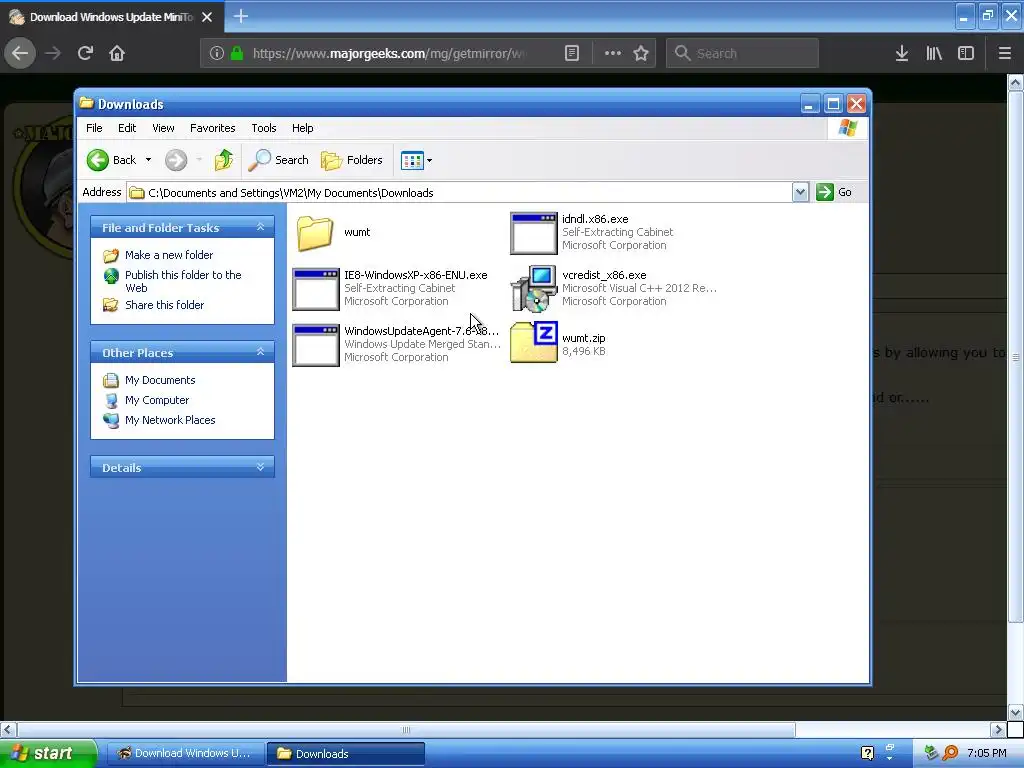
Task: Toggle reader view in Firefox URL bar
Action: point(572,53)
